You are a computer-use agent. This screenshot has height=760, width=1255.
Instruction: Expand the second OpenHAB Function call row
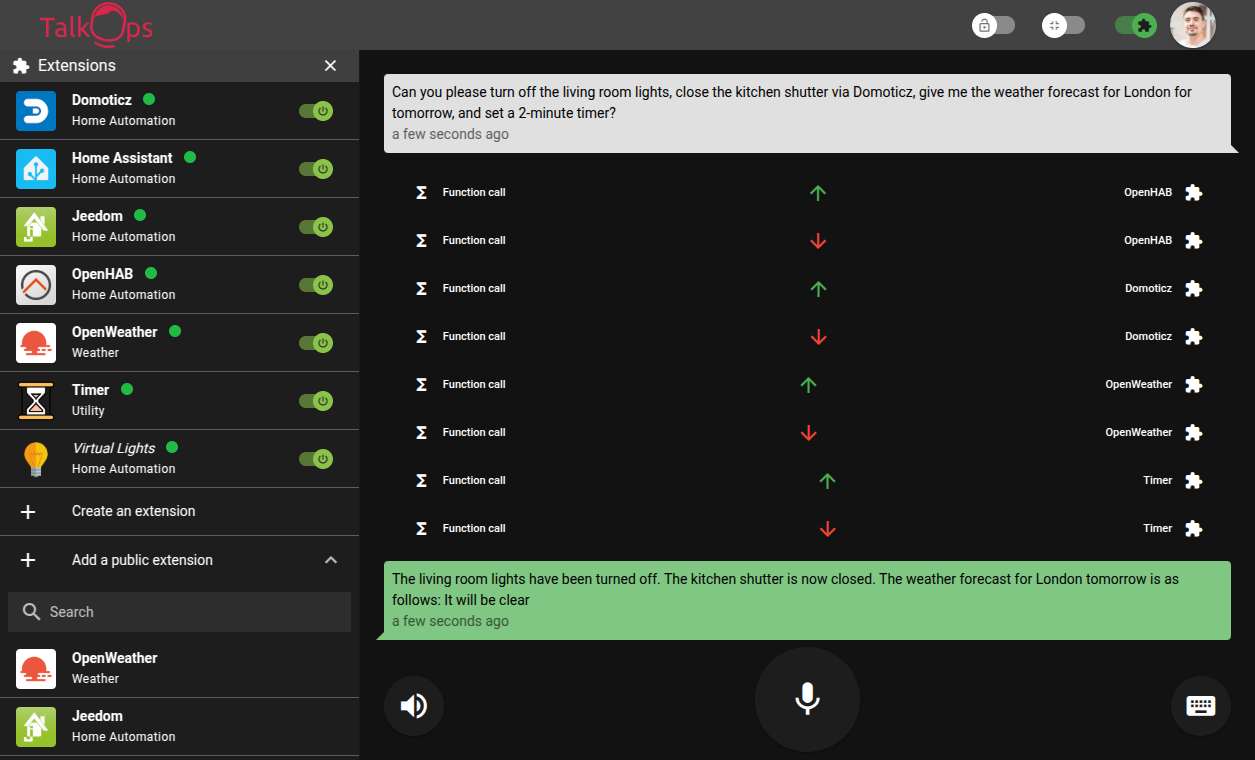point(807,240)
